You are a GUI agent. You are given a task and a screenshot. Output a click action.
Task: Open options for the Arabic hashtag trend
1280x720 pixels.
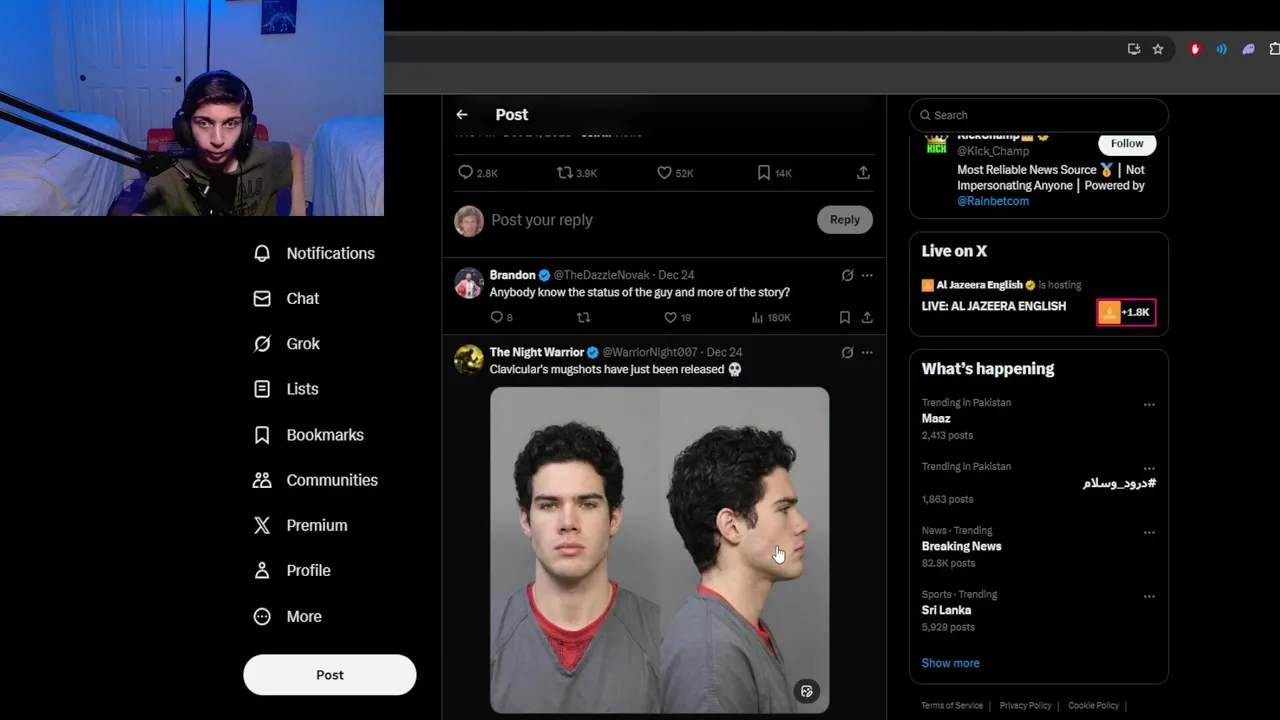(x=1149, y=469)
